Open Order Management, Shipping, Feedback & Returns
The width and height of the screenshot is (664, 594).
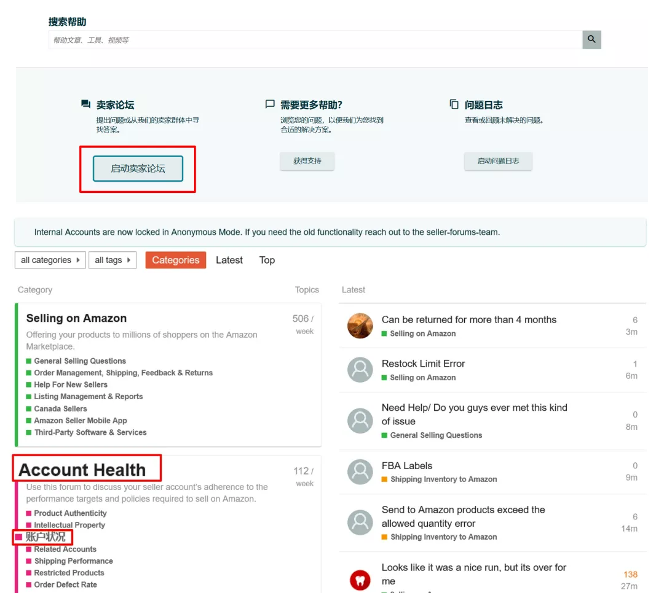(x=123, y=373)
